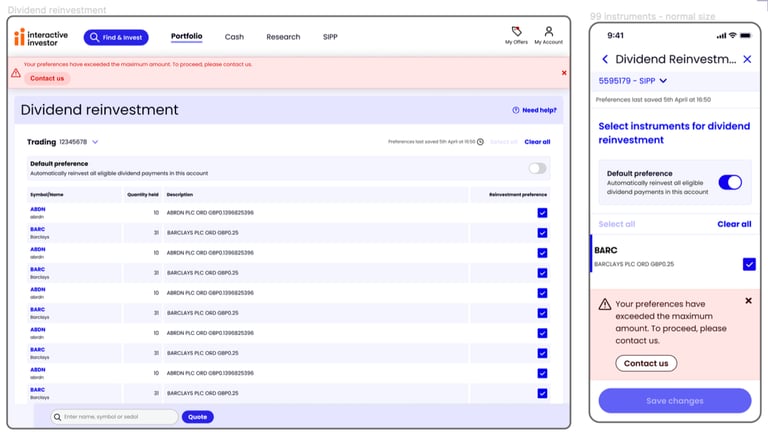
Task: Click the Quote button
Action: (197, 417)
